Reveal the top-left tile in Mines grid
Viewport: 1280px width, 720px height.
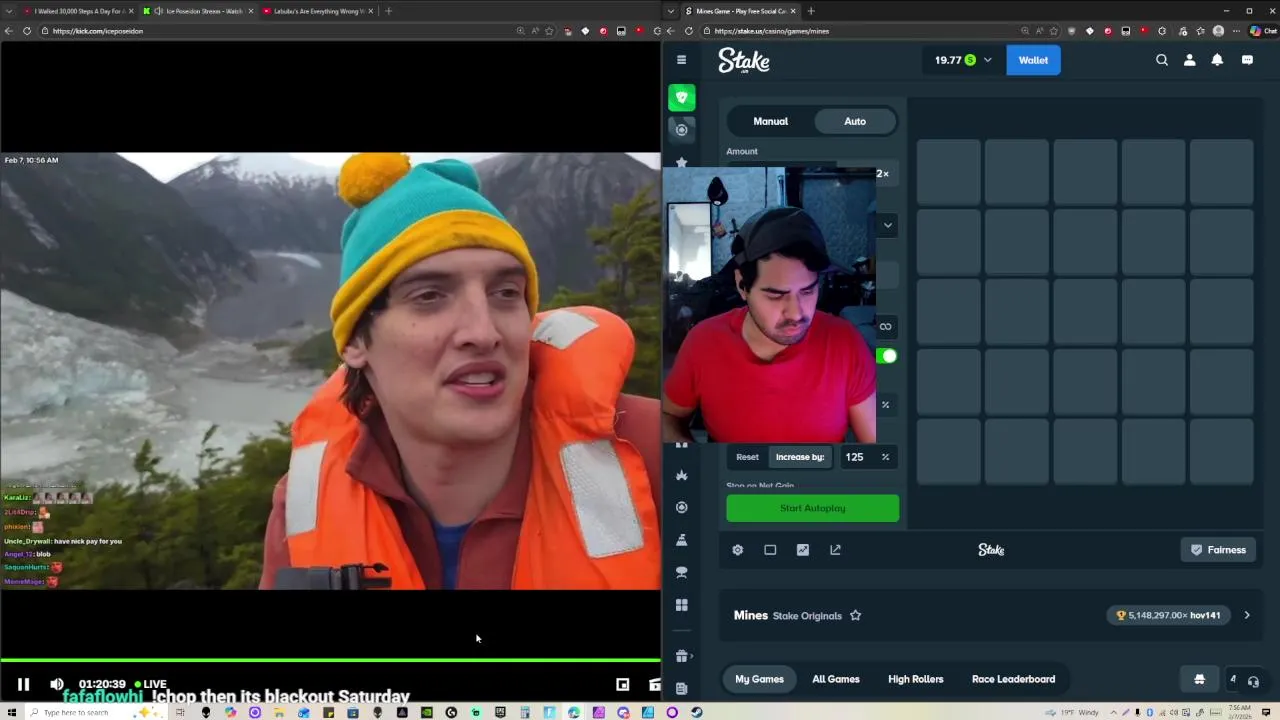[x=949, y=172]
